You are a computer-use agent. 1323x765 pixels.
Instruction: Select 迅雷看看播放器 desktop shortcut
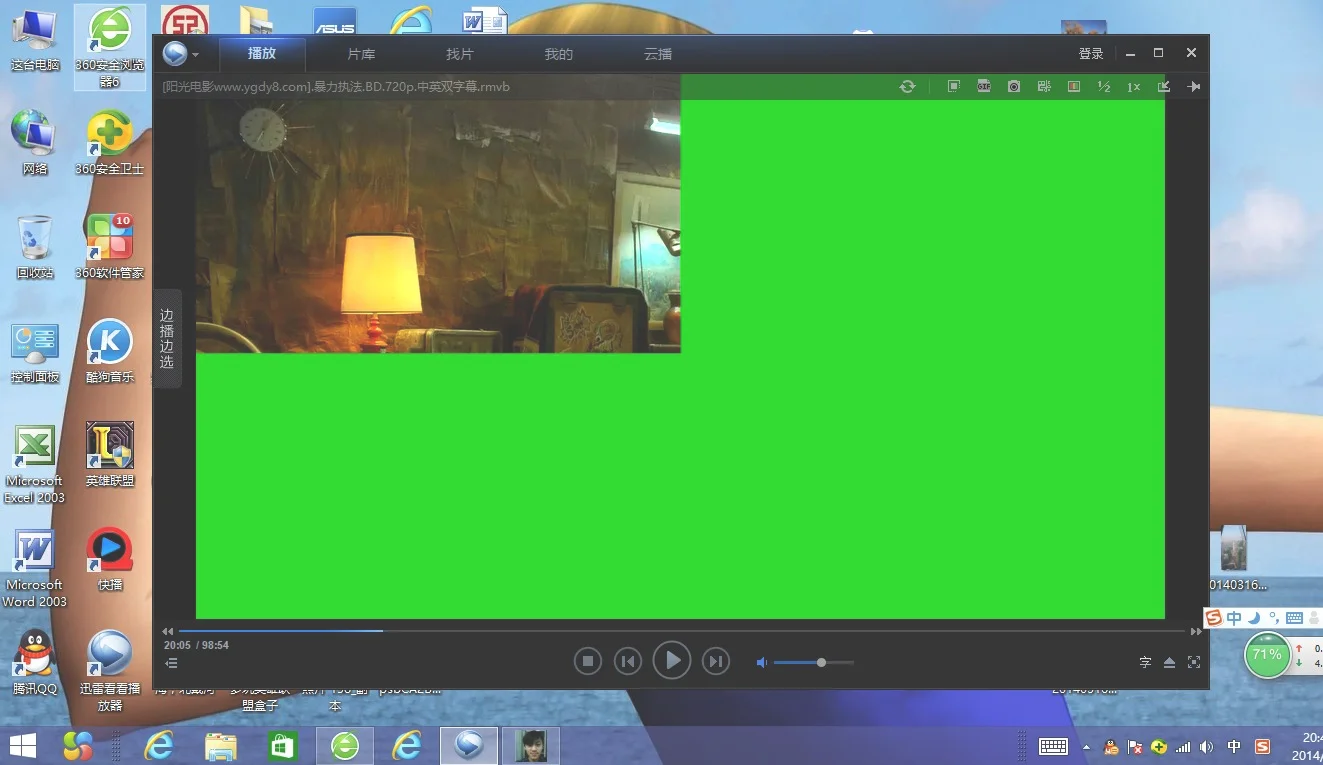(x=110, y=670)
